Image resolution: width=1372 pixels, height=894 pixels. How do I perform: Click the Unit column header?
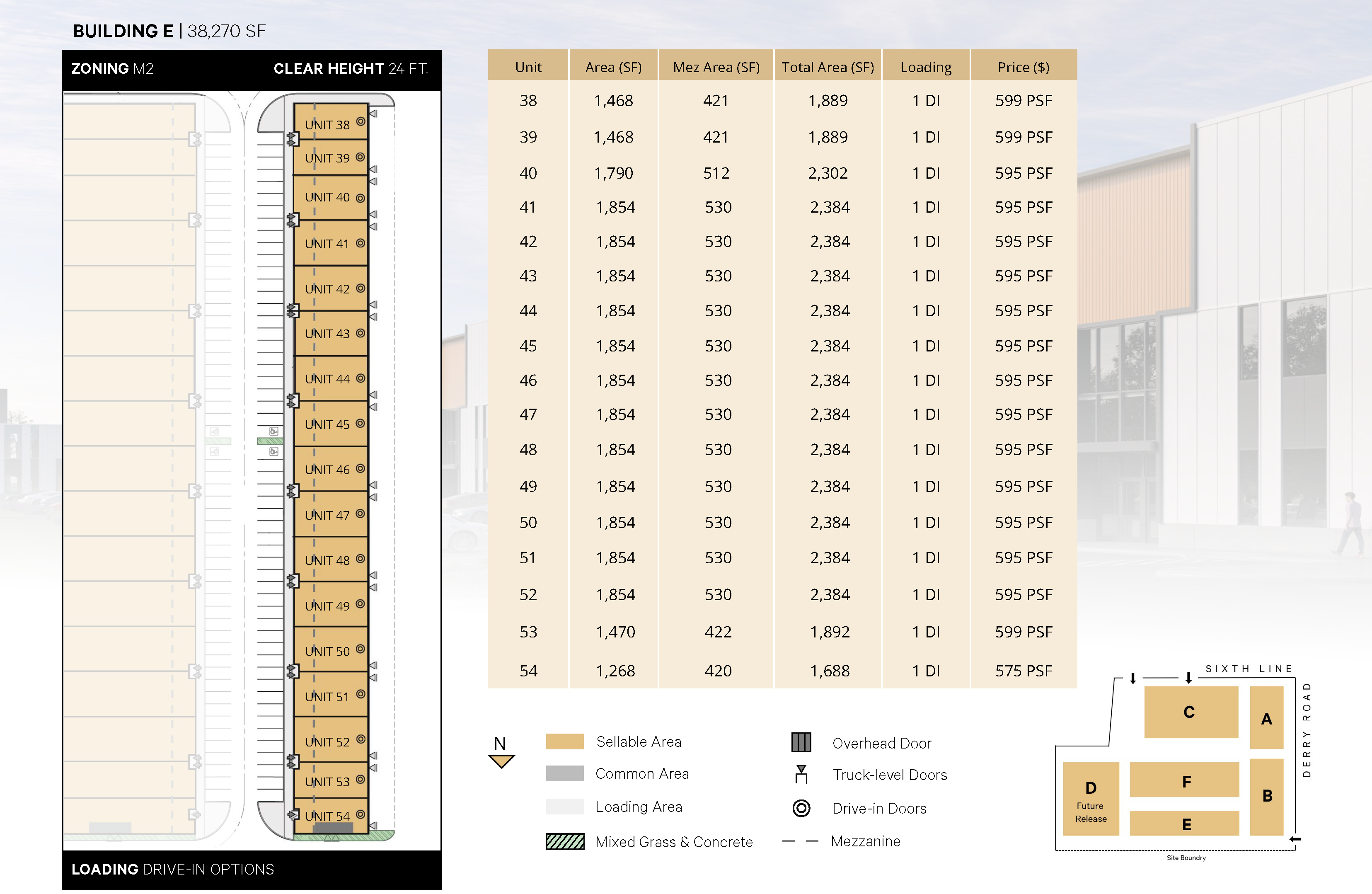point(528,67)
